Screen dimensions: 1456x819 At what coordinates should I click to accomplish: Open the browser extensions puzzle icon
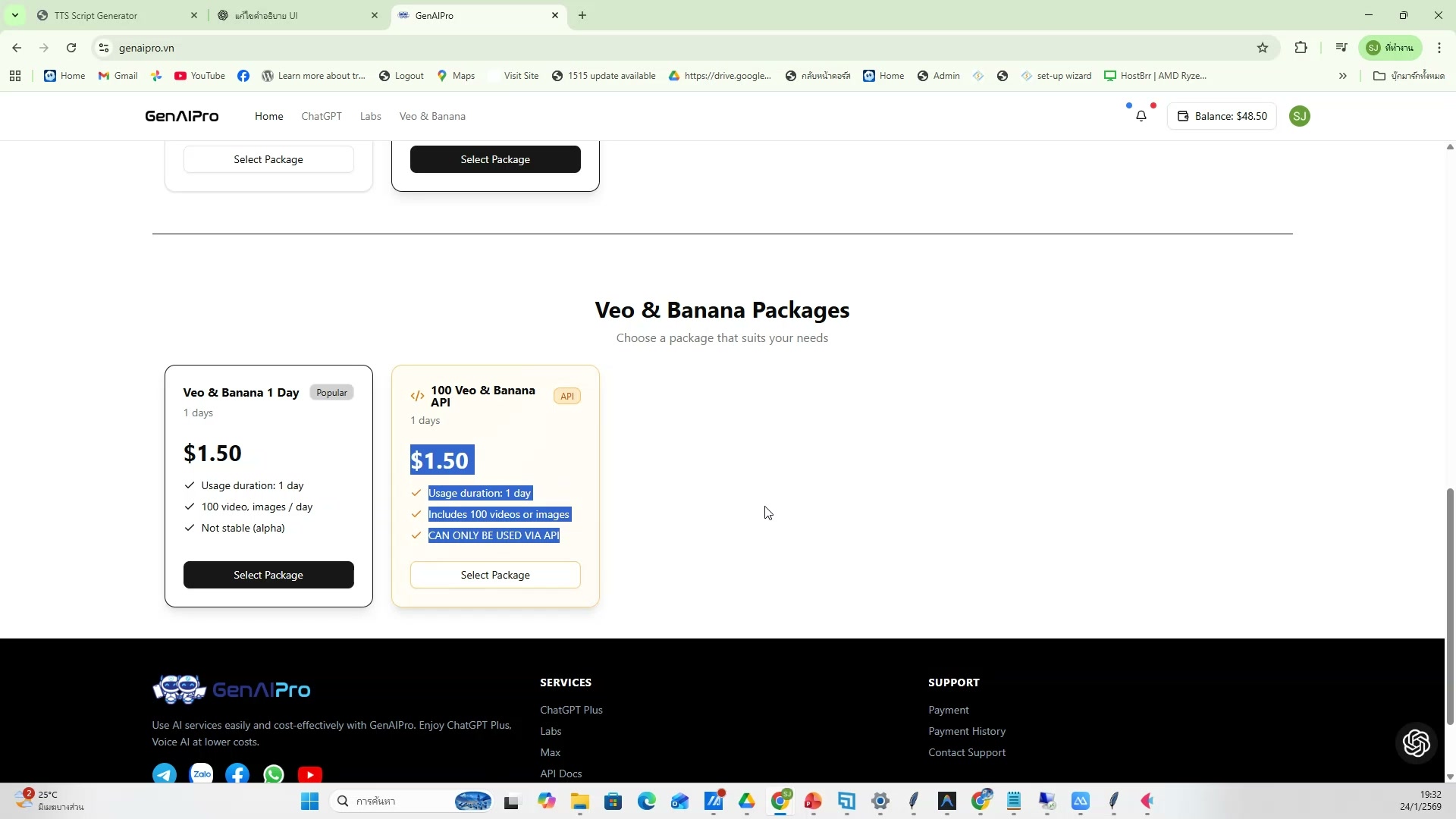(1301, 47)
